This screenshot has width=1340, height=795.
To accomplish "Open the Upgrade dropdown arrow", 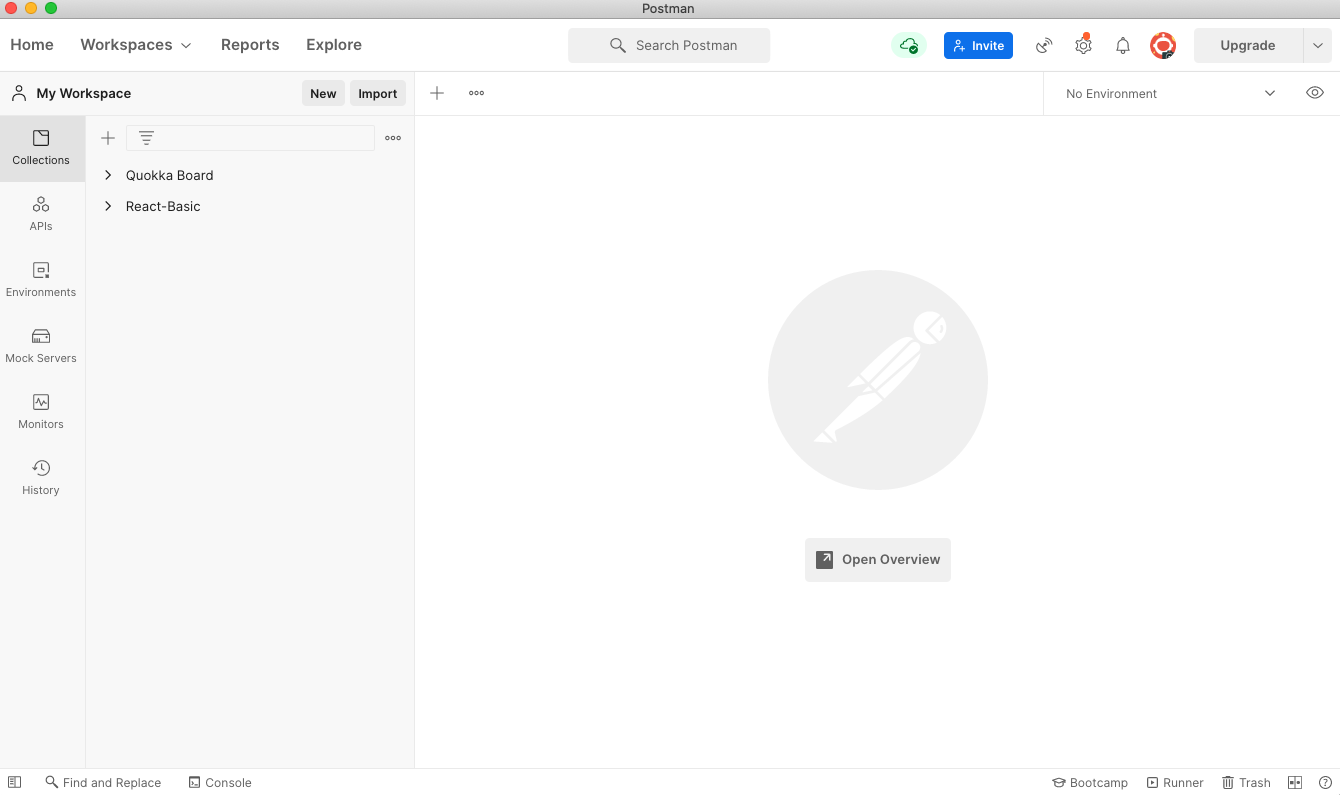I will pos(1318,45).
